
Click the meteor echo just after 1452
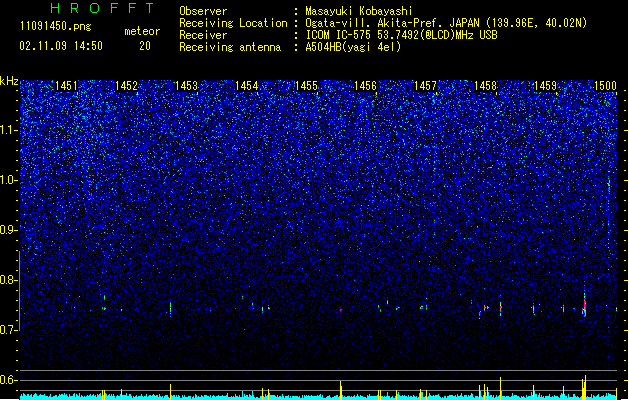click(x=170, y=309)
